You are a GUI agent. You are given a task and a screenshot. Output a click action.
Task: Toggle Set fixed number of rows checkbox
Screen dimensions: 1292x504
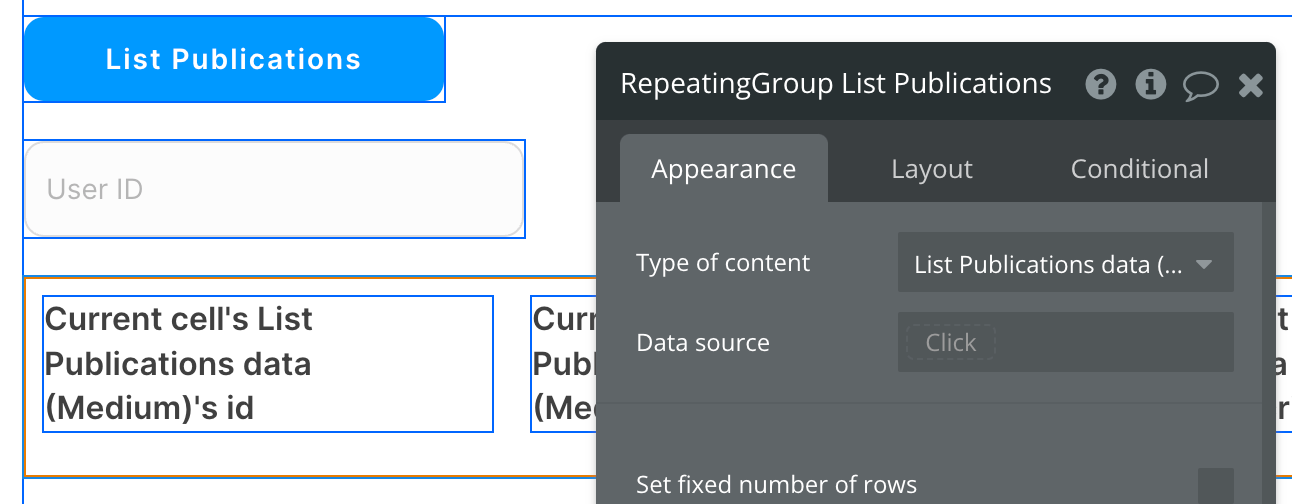point(1215,486)
